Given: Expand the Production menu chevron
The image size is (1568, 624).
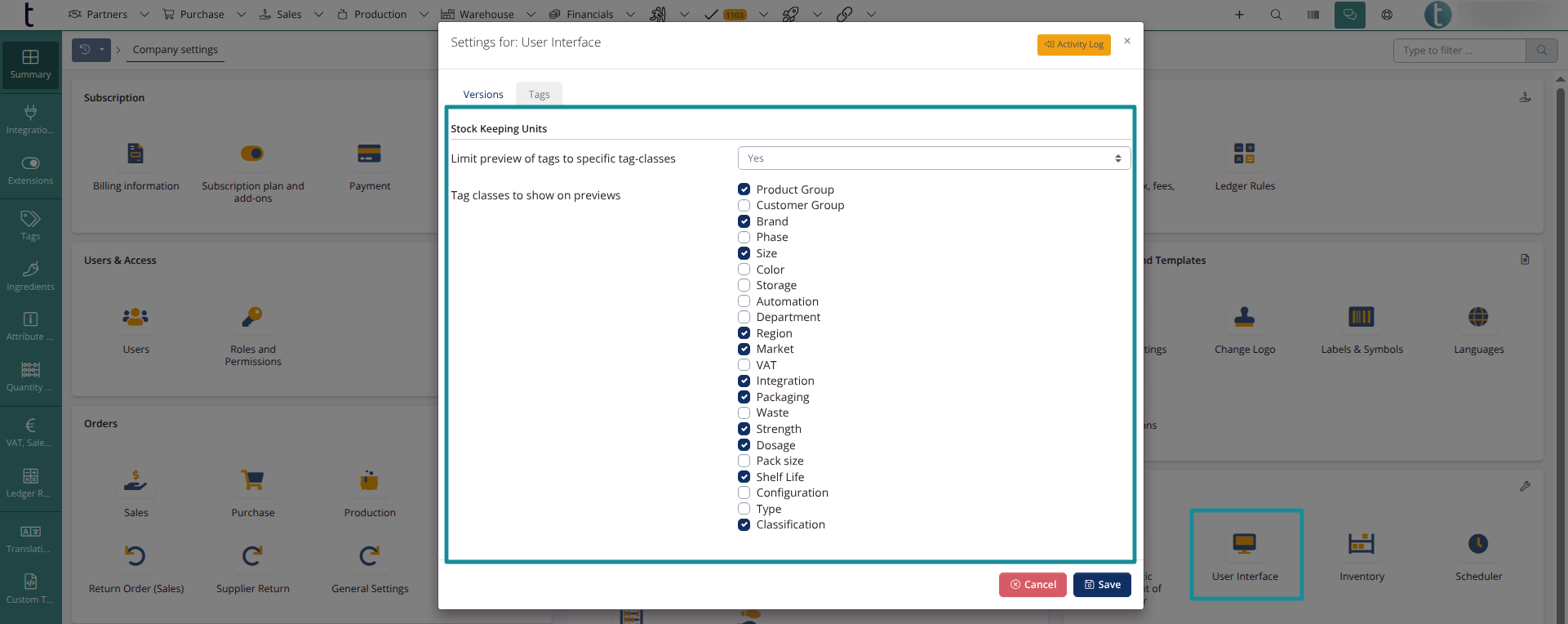Looking at the screenshot, I should [x=424, y=15].
